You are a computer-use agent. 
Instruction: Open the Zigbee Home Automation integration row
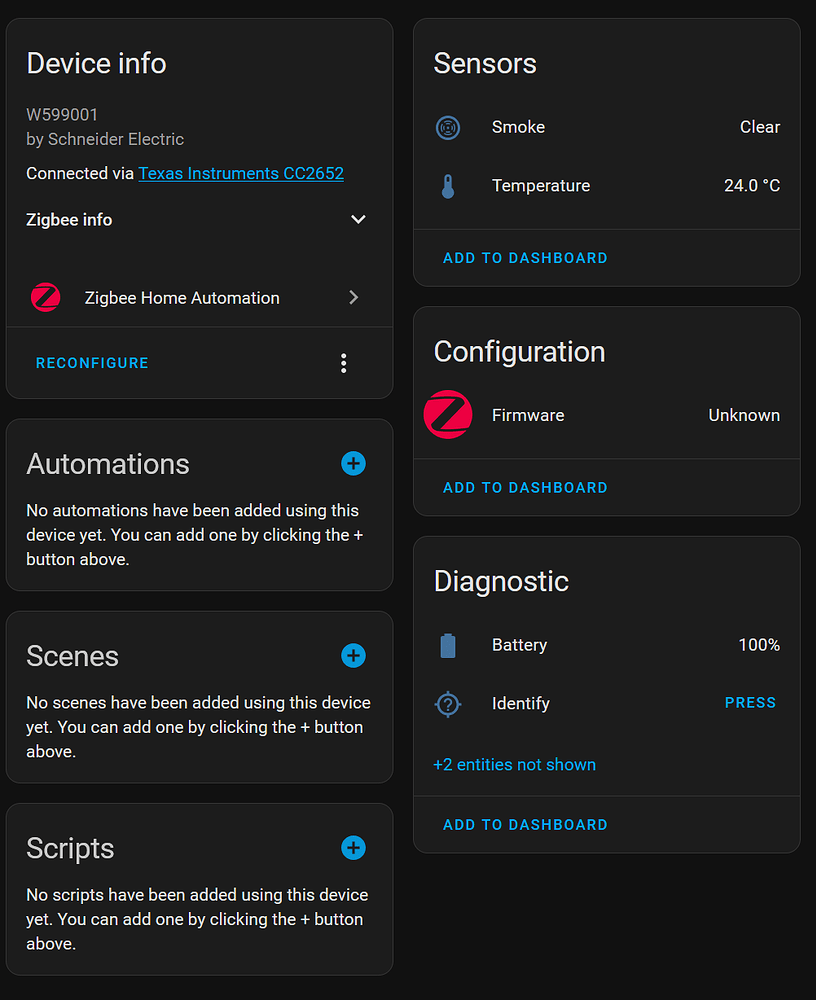pos(182,298)
